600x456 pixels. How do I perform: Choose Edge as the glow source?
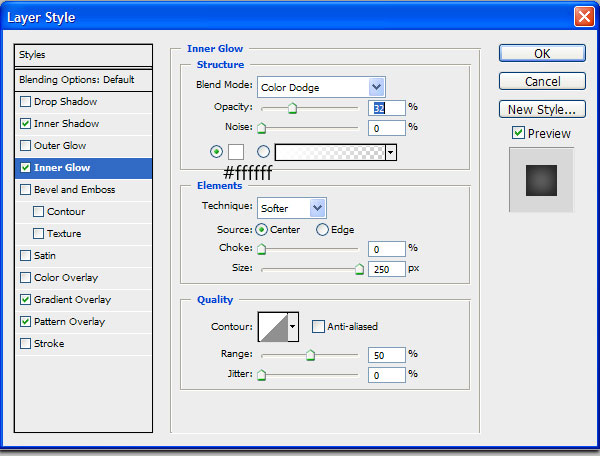tap(322, 230)
